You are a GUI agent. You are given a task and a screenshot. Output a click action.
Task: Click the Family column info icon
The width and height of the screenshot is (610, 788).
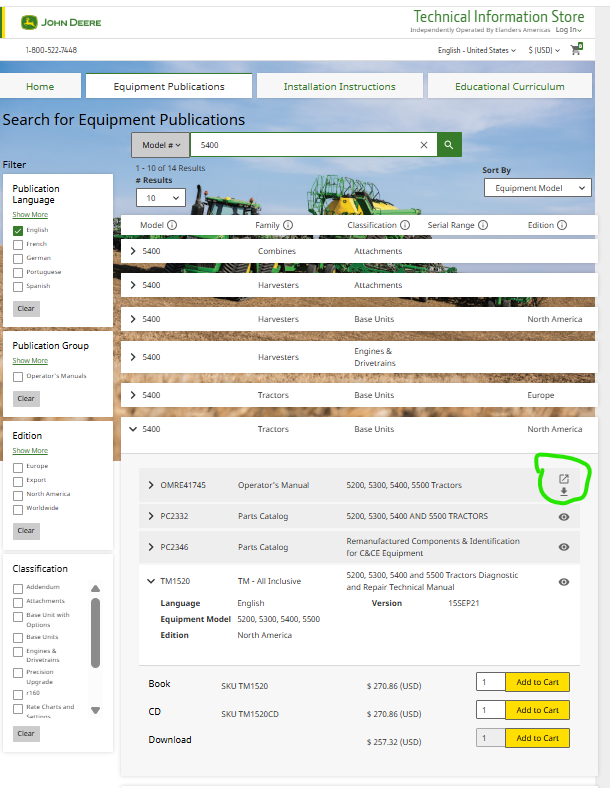pos(288,225)
